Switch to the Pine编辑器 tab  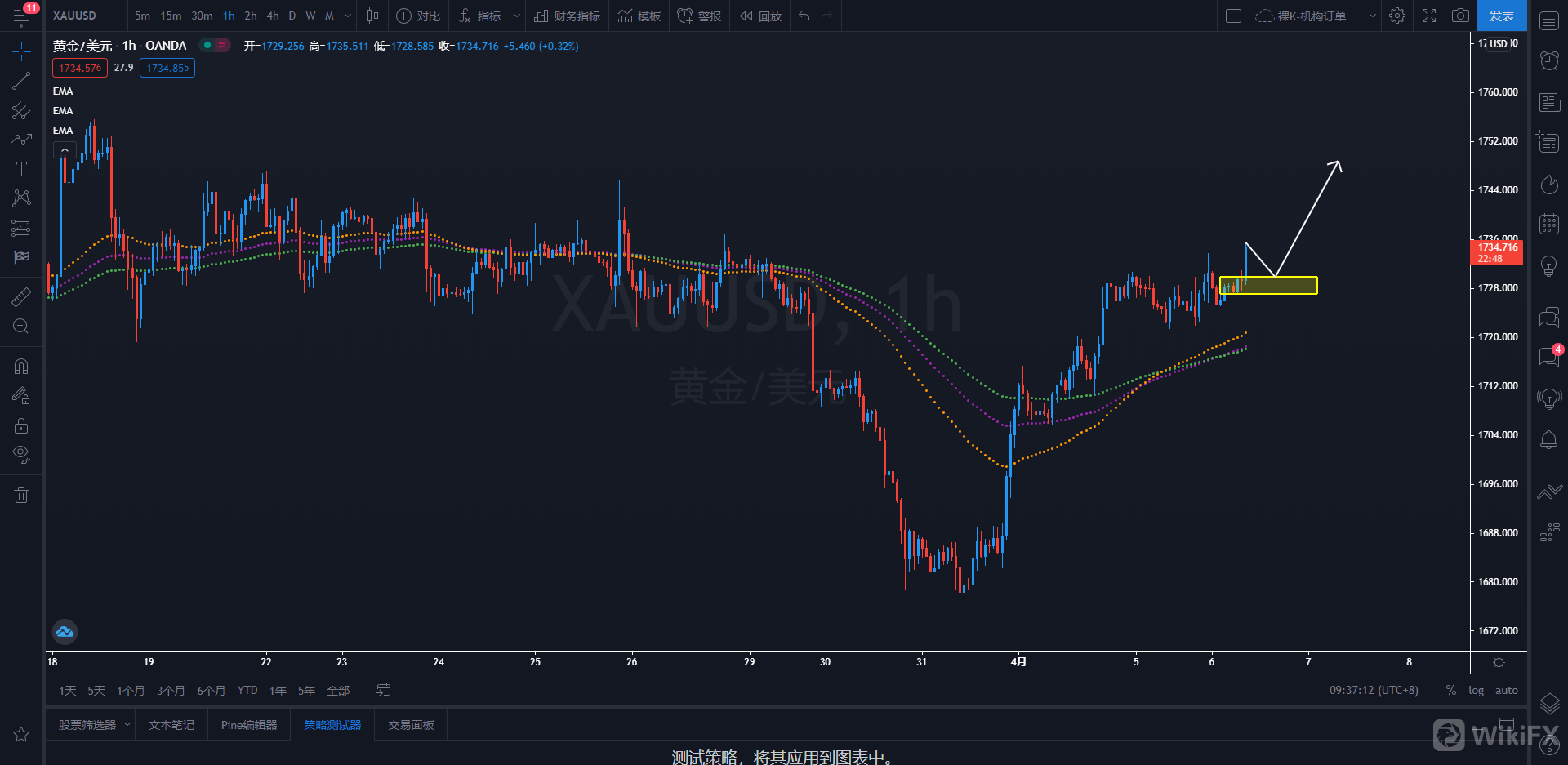click(249, 725)
